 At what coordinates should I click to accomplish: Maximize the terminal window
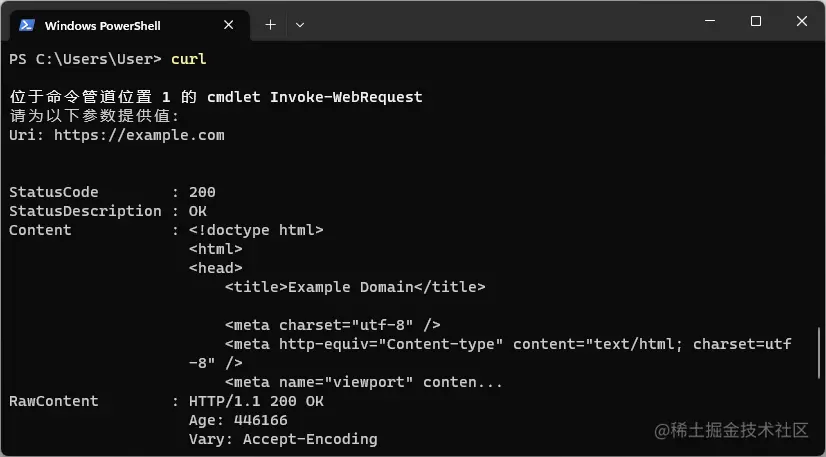coord(755,22)
